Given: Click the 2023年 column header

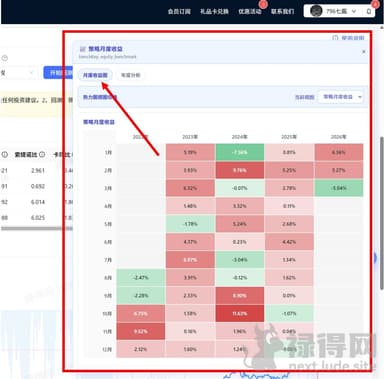Looking at the screenshot, I should [190, 137].
